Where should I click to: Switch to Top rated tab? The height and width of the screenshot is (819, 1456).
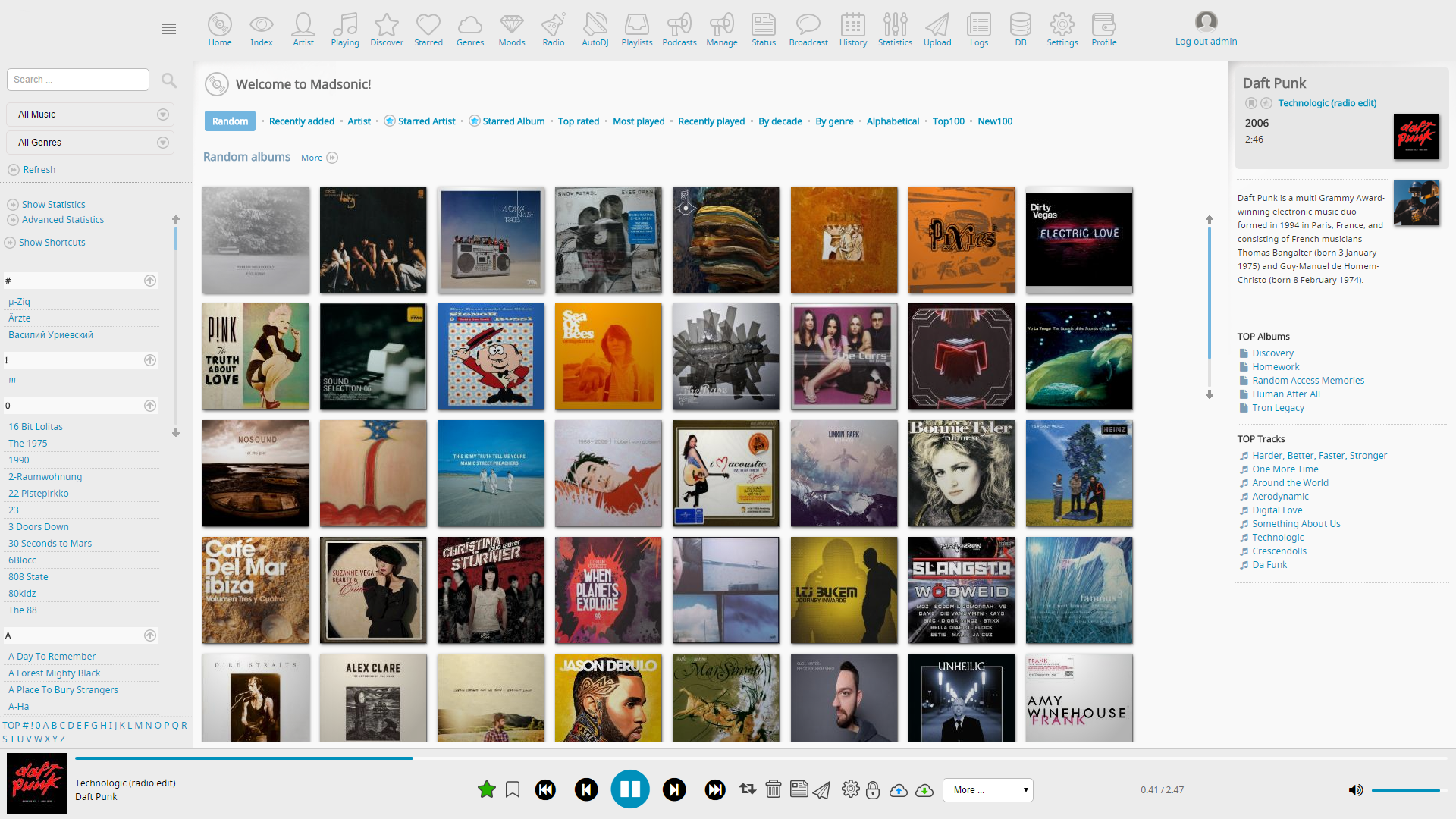point(579,121)
